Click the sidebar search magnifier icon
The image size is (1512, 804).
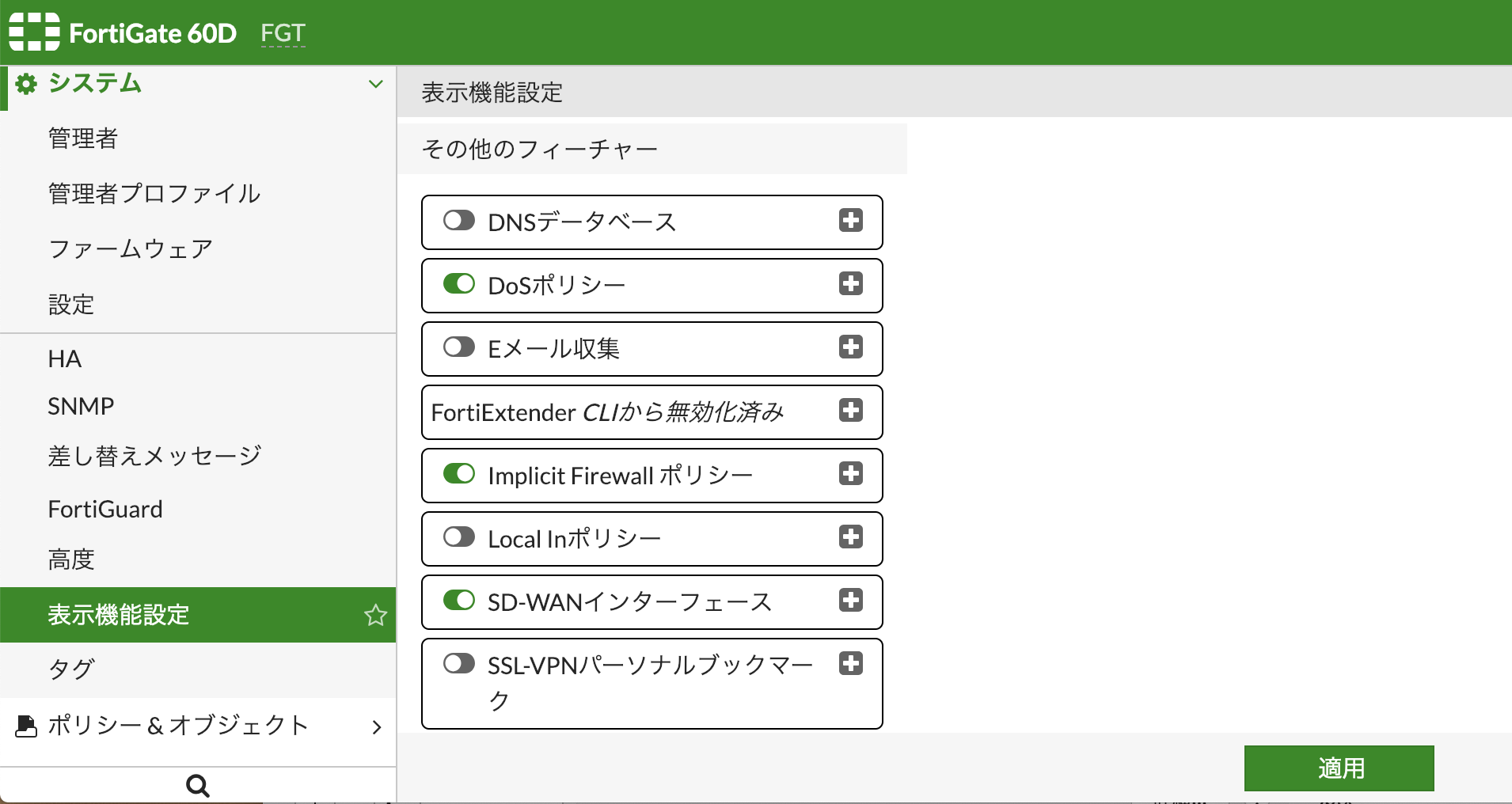point(197,786)
